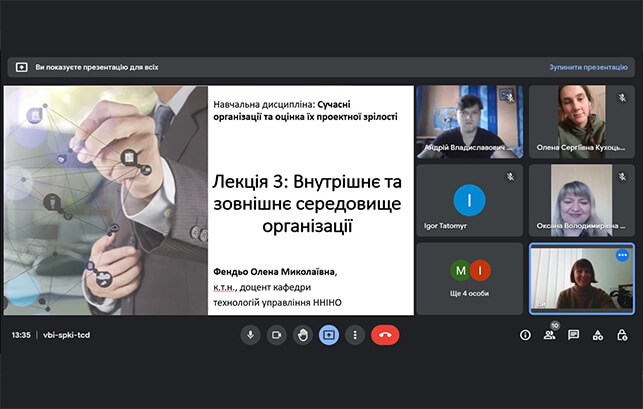Select Андрій Владиславович video tile
This screenshot has height=409, width=643.
(469, 120)
